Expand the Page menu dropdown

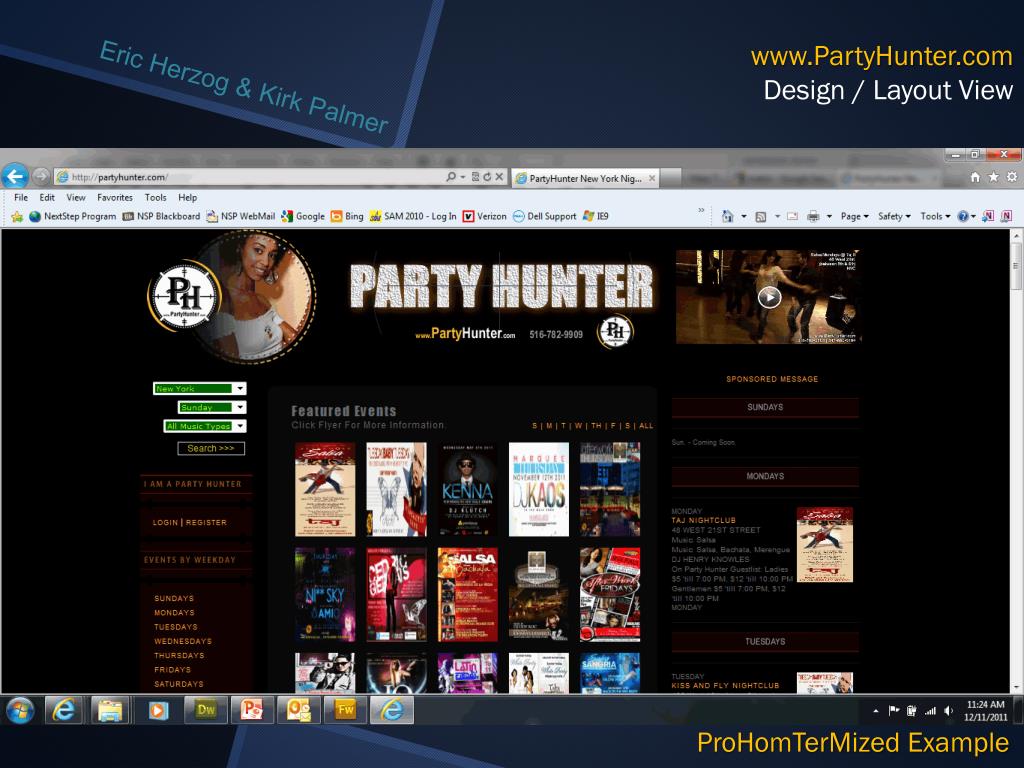click(854, 216)
